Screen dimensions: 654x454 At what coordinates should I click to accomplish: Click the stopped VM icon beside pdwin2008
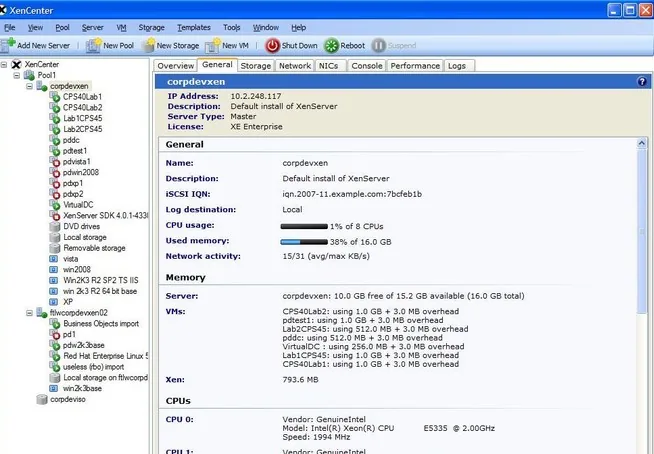pyautogui.click(x=55, y=172)
